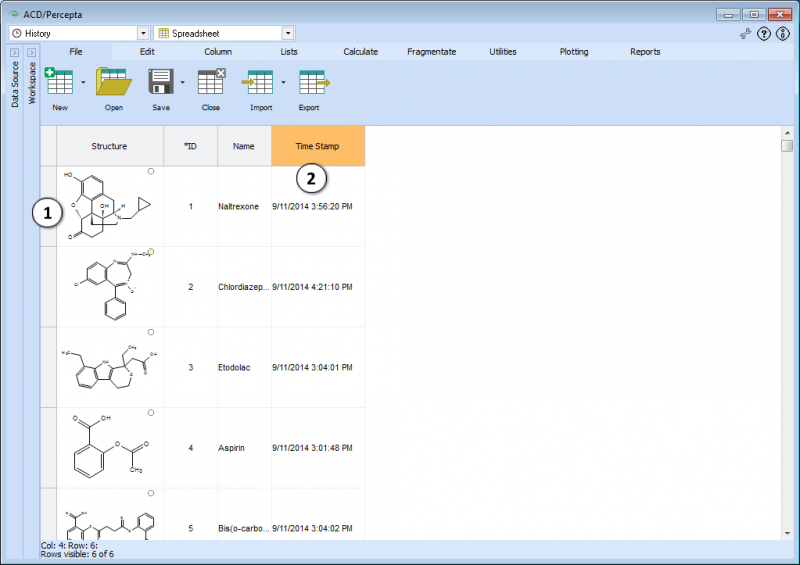Expand the Spreadsheet view dropdown
Screen dimensions: 800x565
point(288,33)
